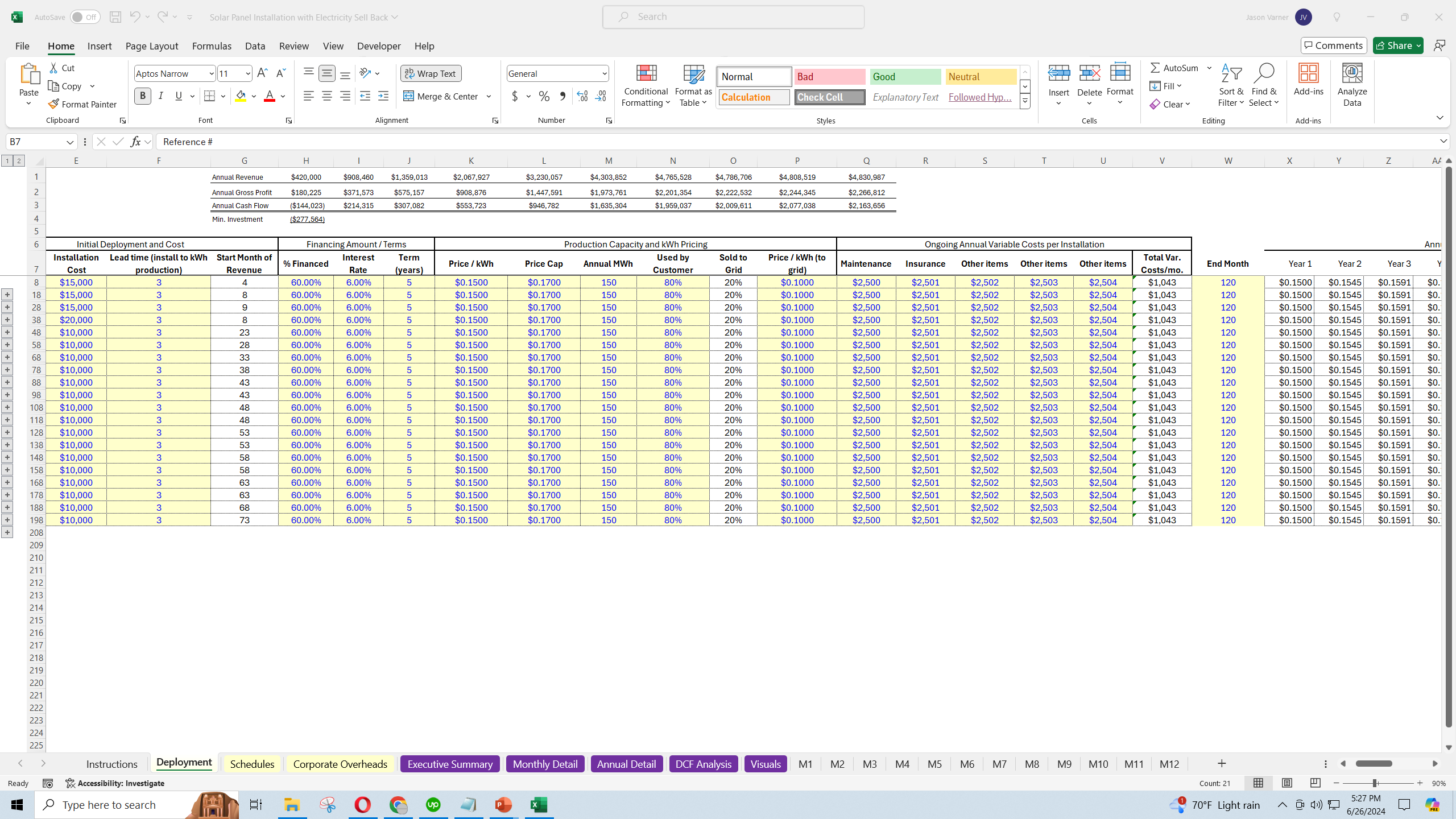This screenshot has height=819, width=1456.
Task: Click the Top Align icon
Action: tap(308, 73)
